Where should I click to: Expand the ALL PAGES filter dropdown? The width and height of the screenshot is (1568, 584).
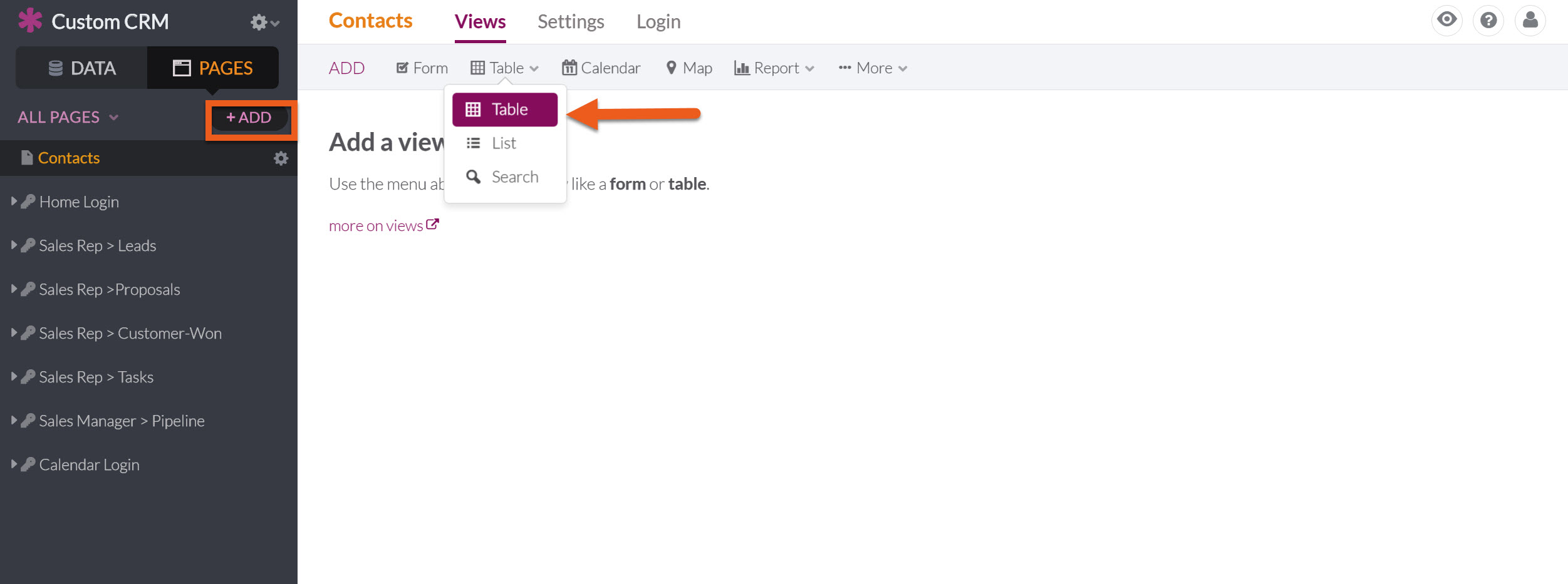pyautogui.click(x=68, y=117)
